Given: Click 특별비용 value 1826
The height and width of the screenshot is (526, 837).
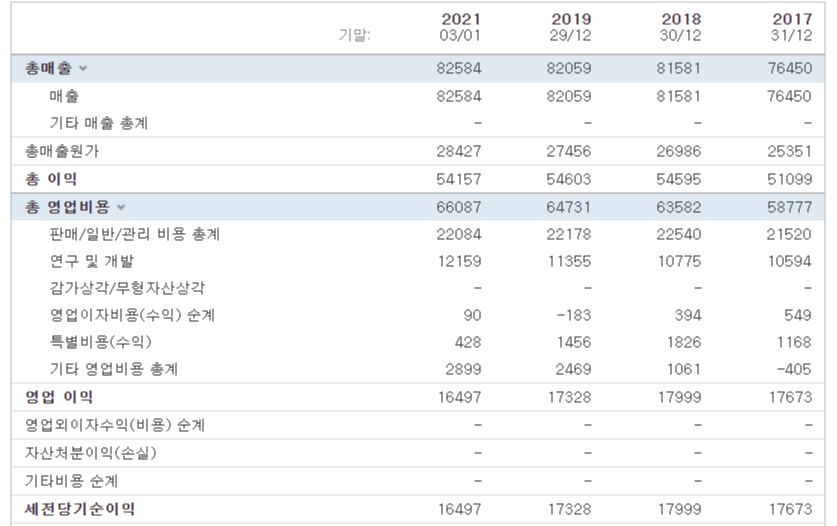Looking at the screenshot, I should tap(684, 342).
